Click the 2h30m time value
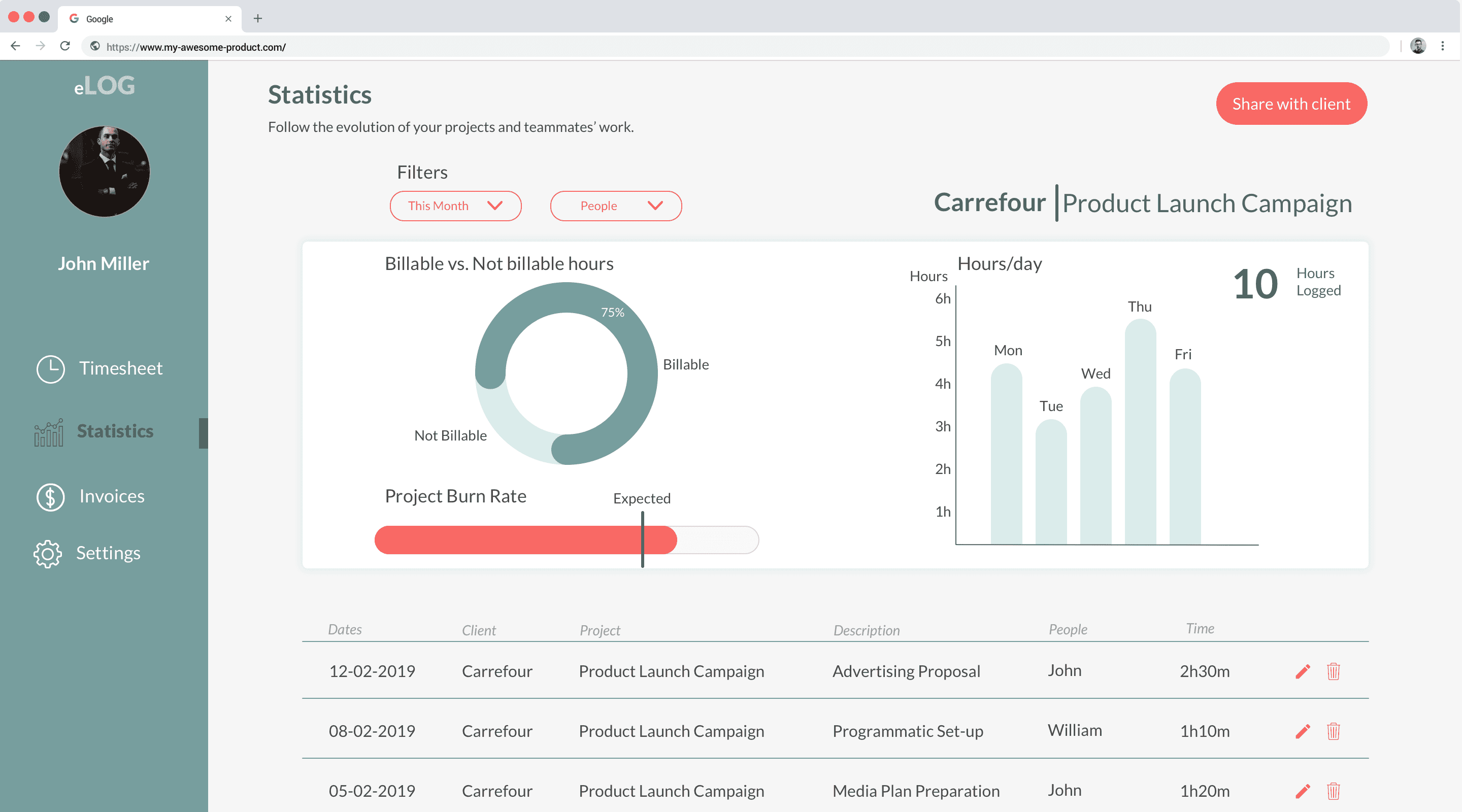Screen dimensions: 1462x812 (1204, 671)
